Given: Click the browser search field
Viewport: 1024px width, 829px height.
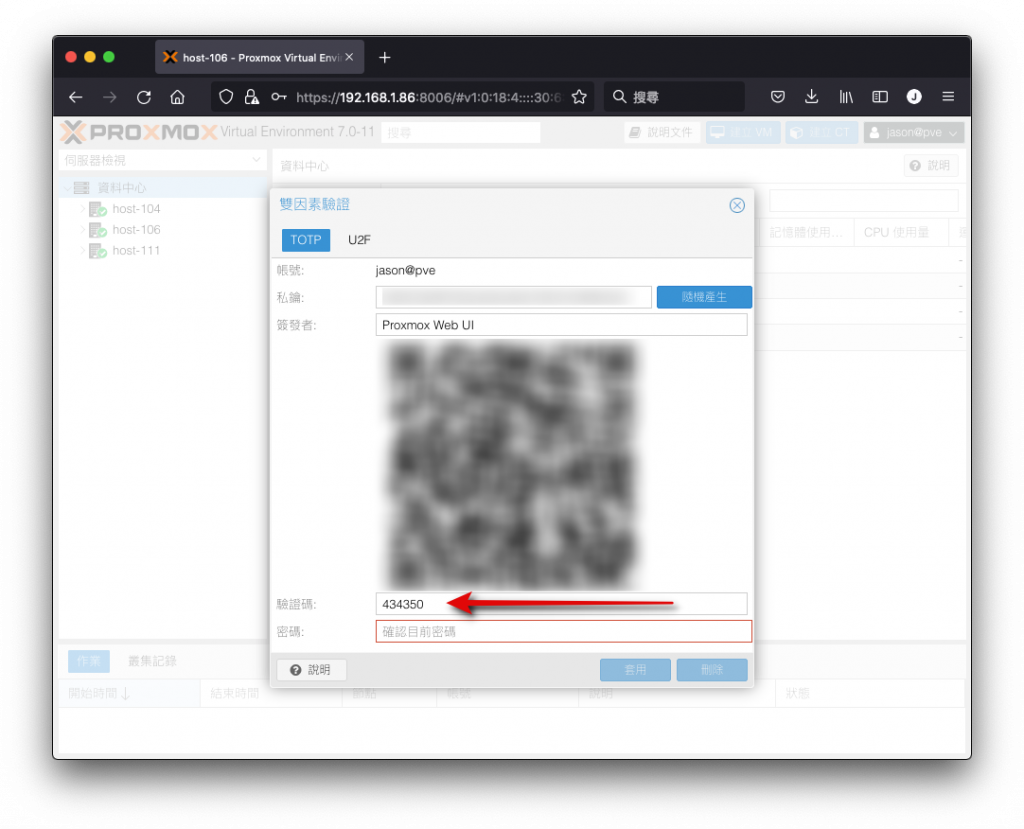Looking at the screenshot, I should [675, 97].
